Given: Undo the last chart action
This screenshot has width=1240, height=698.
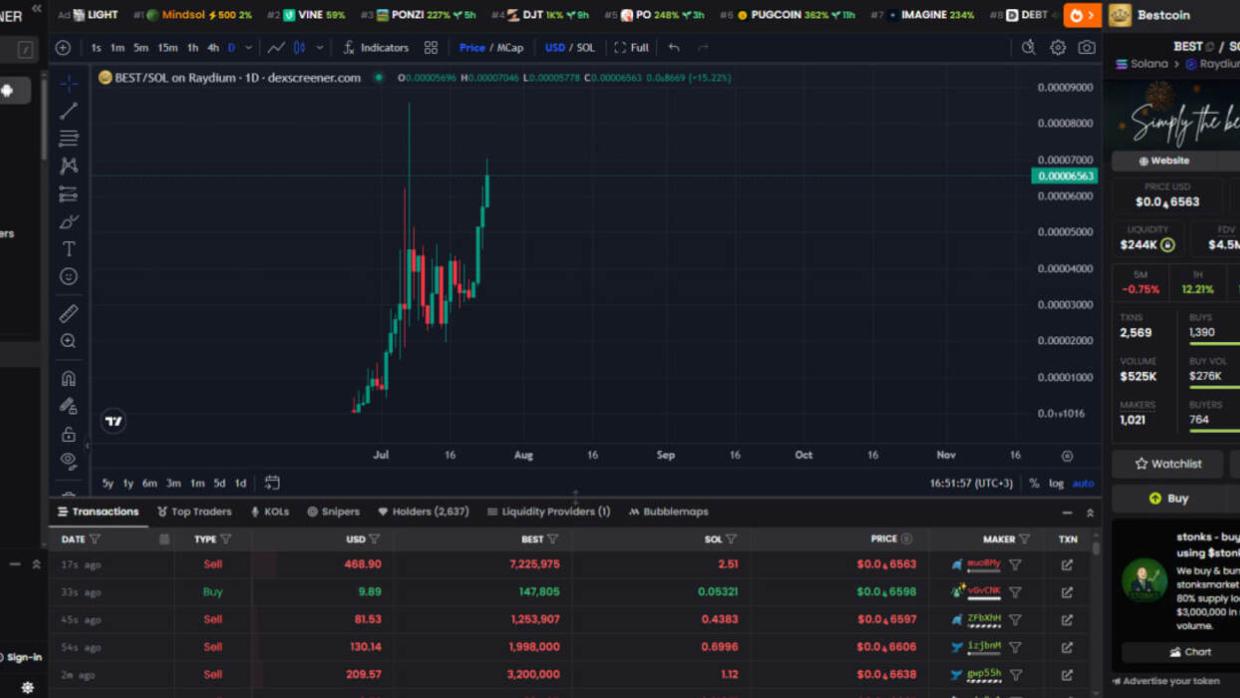Looking at the screenshot, I should 674,47.
